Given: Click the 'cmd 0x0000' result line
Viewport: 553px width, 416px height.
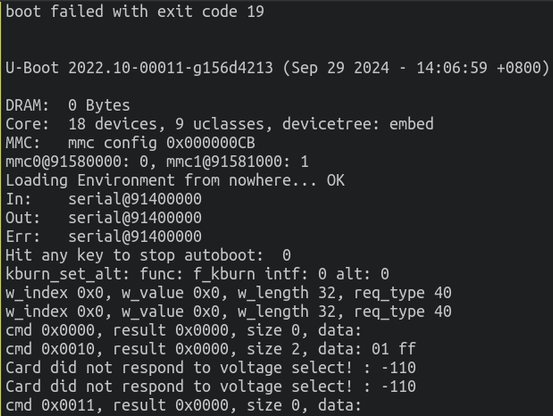Looking at the screenshot, I should pyautogui.click(x=183, y=330).
